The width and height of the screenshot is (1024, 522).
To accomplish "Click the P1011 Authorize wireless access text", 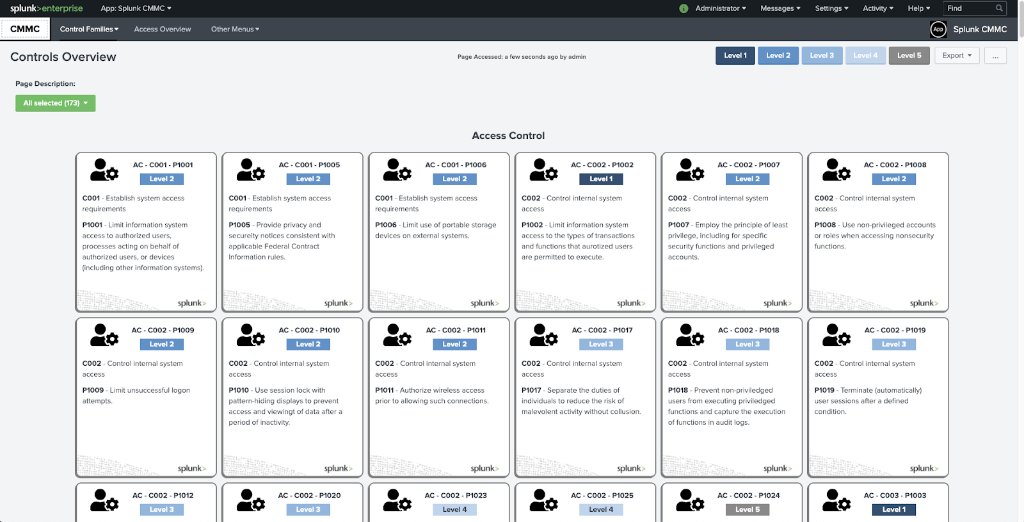I will click(432, 395).
